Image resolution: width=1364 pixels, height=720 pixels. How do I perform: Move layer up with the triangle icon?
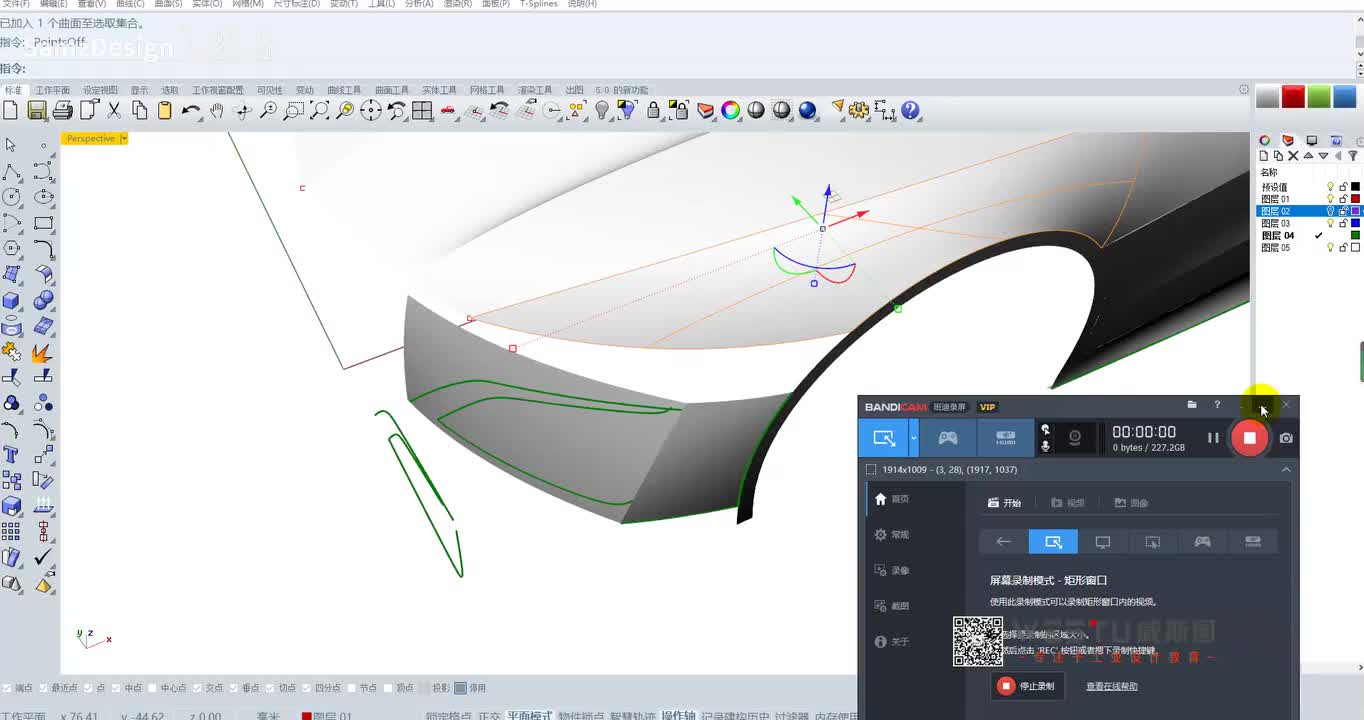pos(1308,156)
